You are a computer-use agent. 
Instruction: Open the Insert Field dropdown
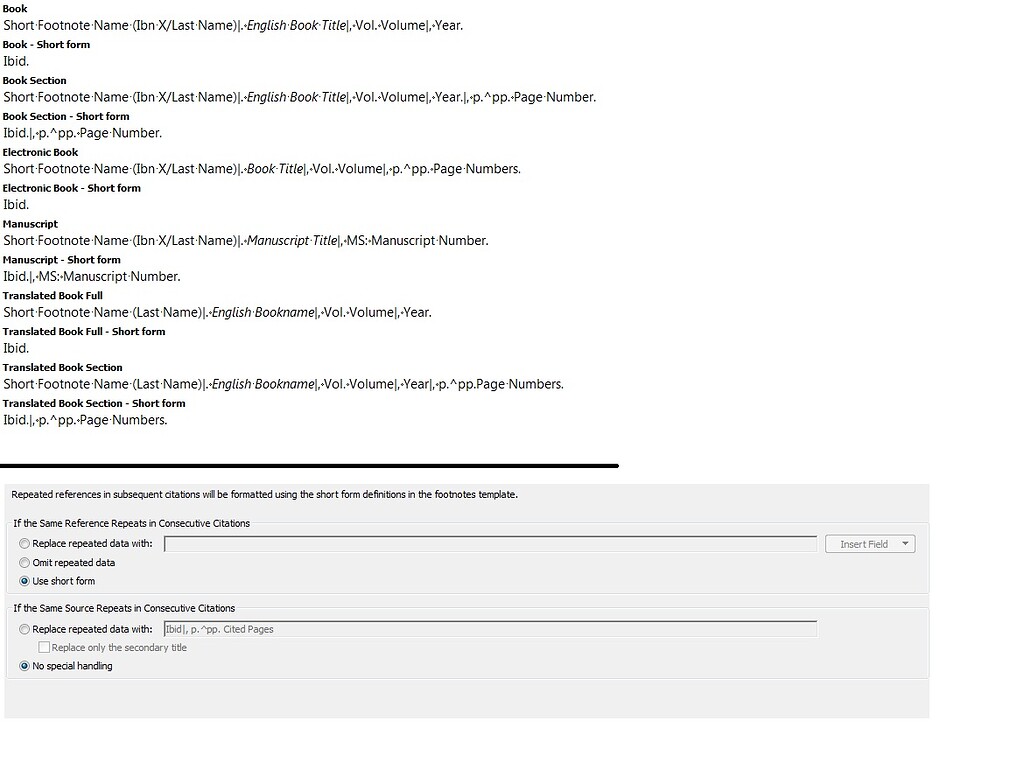click(869, 543)
